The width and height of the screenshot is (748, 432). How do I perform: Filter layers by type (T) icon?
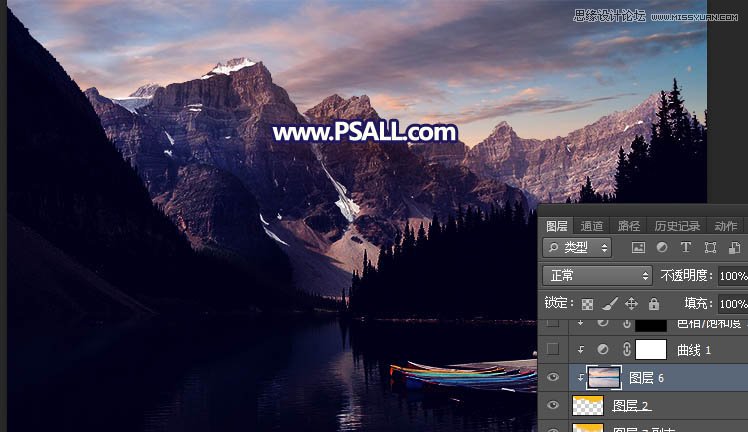(x=686, y=247)
